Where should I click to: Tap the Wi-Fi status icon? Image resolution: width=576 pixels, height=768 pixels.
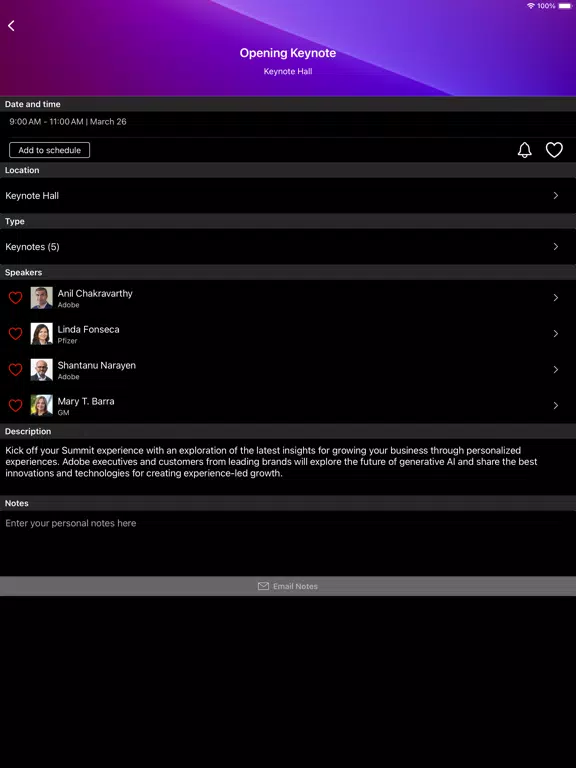530,6
